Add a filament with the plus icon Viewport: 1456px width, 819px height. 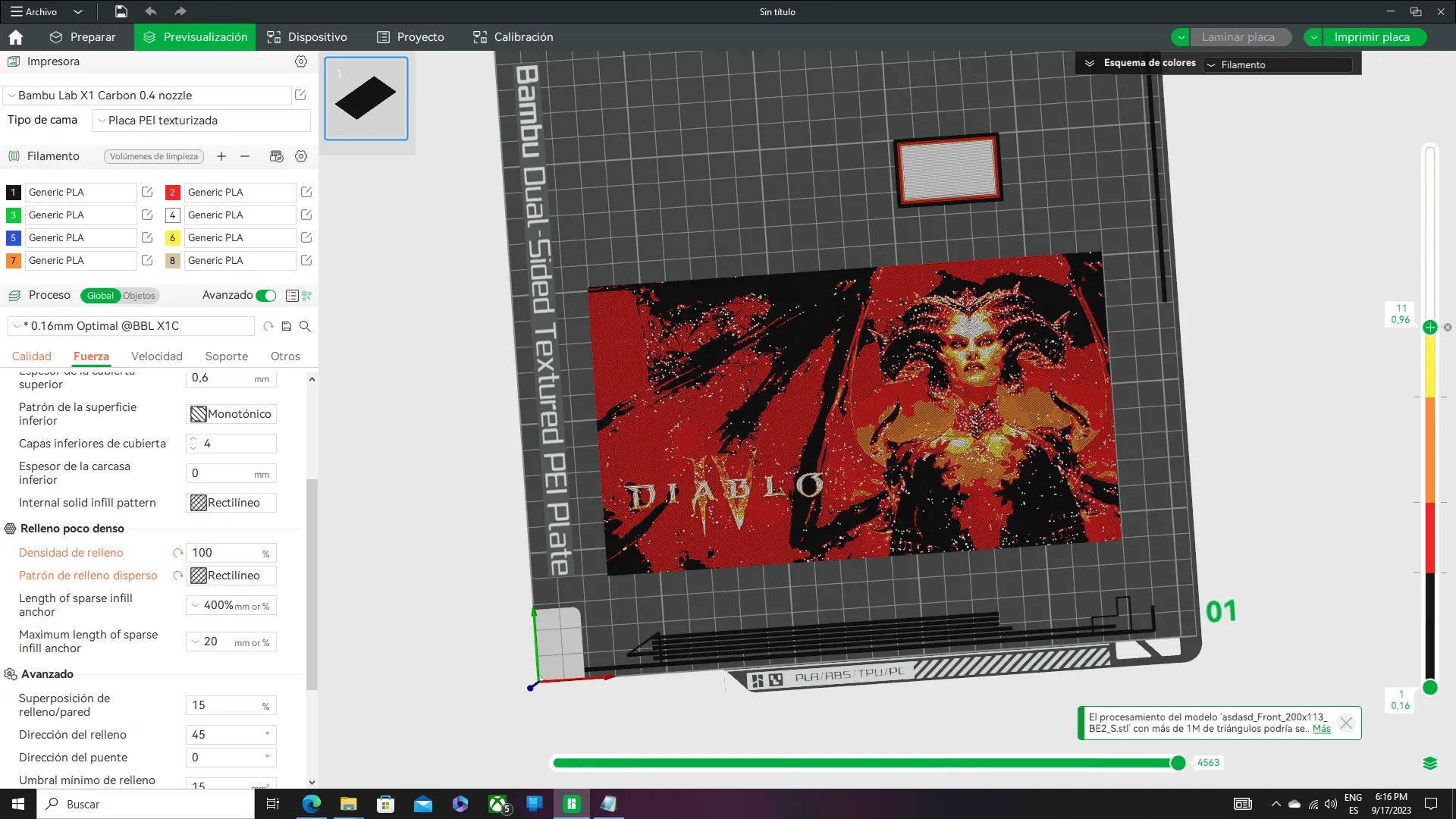[x=221, y=156]
